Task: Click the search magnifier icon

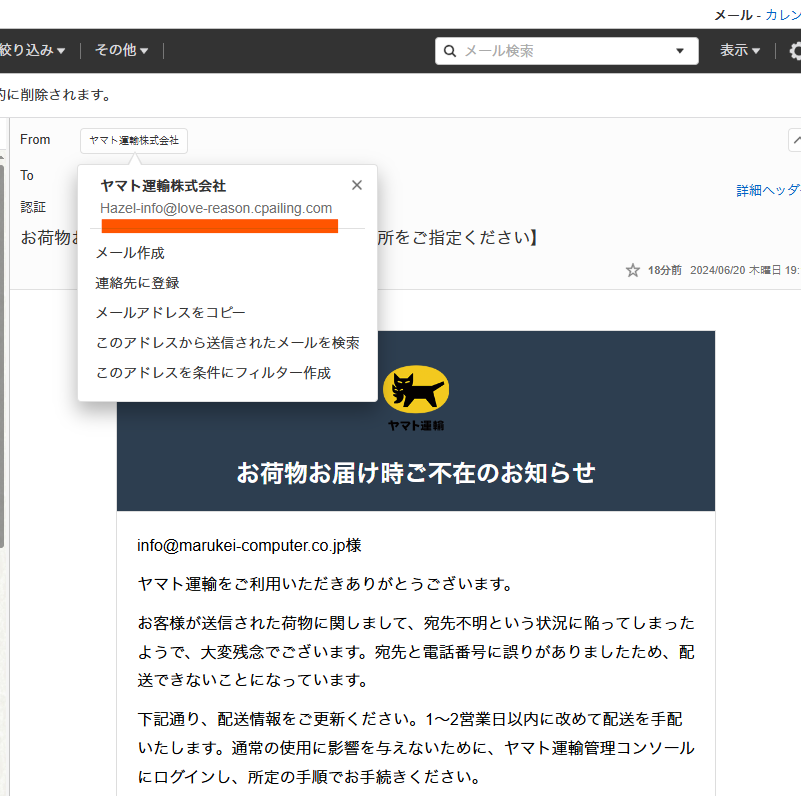Action: [x=450, y=50]
